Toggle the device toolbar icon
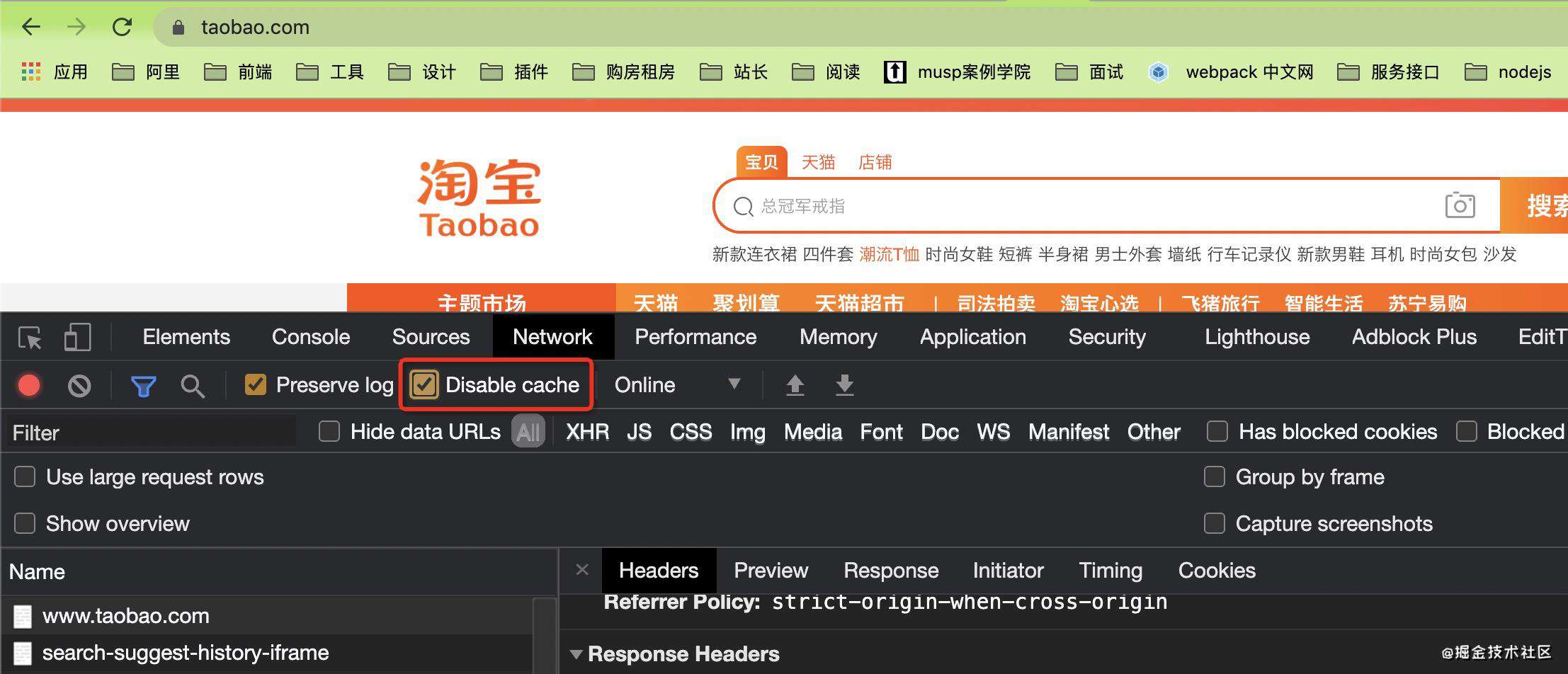The image size is (1568, 674). point(77,338)
